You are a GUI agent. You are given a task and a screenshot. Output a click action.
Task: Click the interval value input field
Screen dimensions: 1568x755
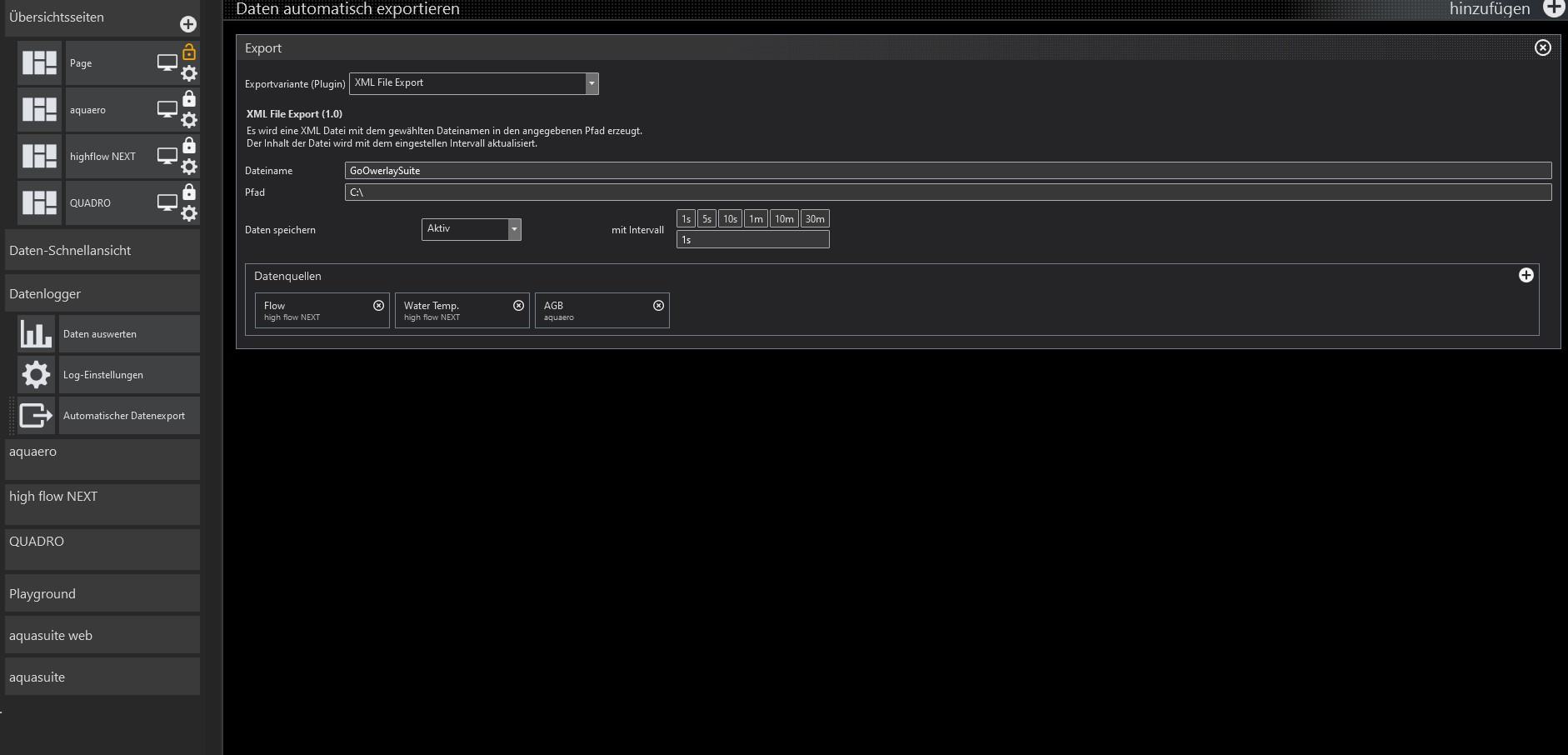click(x=753, y=240)
